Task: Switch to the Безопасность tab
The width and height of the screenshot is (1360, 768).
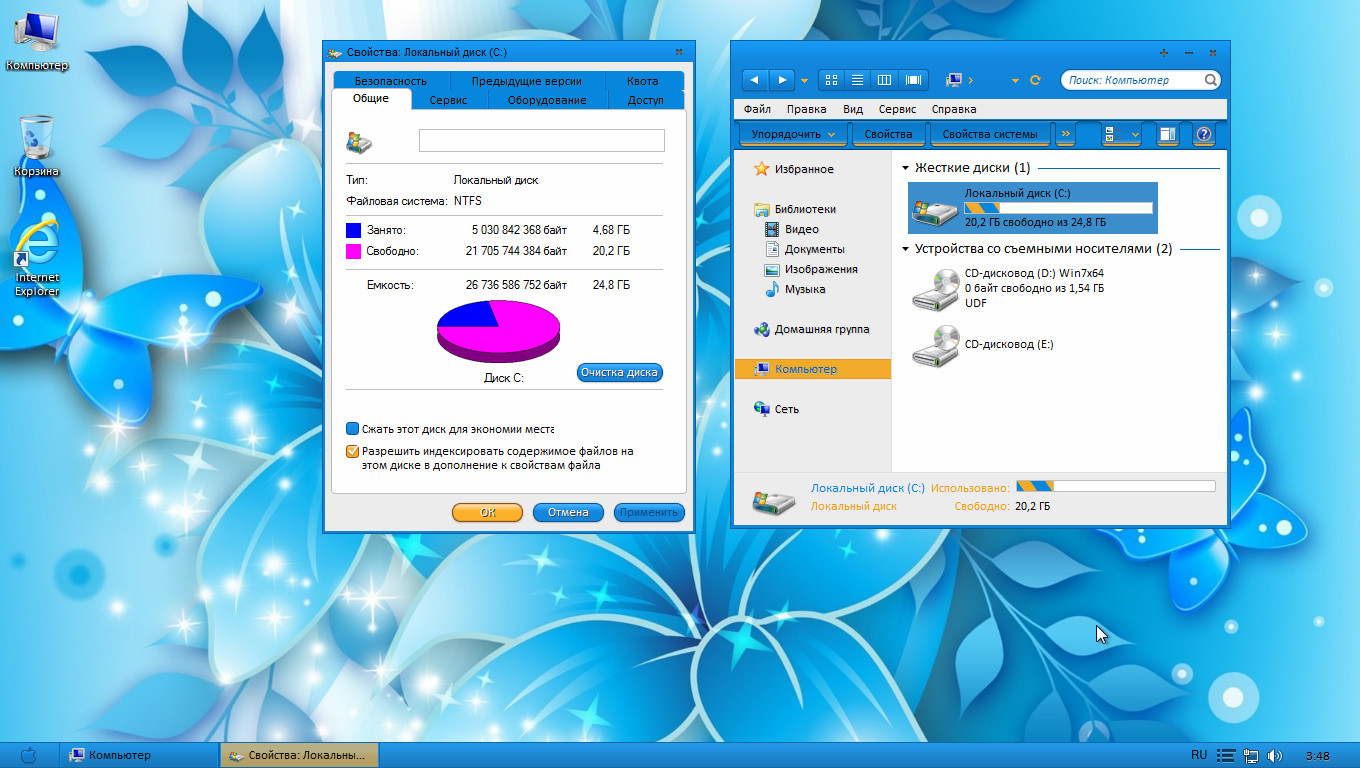Action: click(390, 81)
